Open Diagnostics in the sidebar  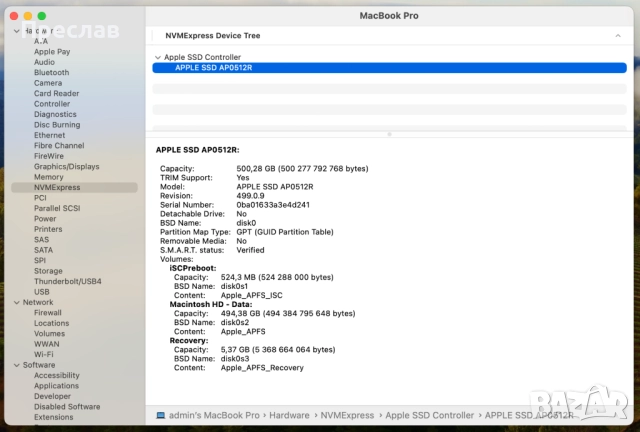coord(55,114)
